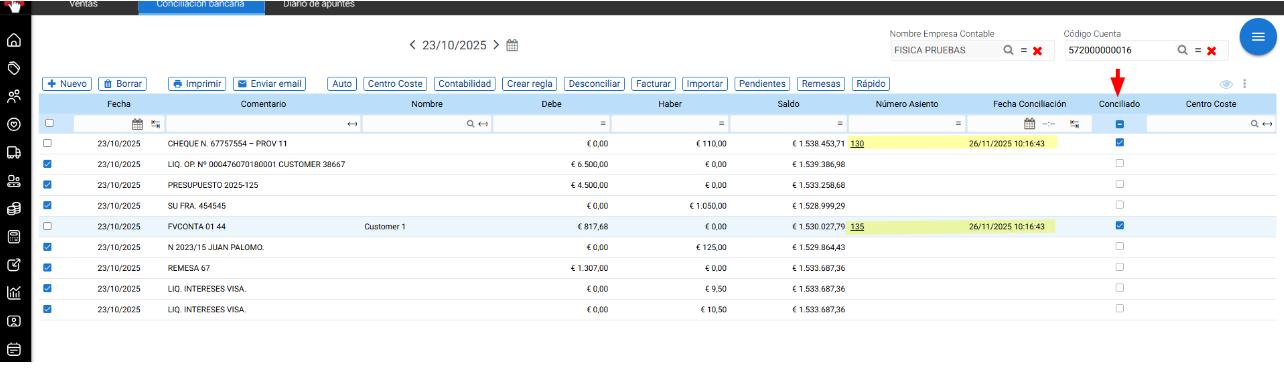Open Haber column filter operator
1284x382 pixels.
click(x=722, y=124)
